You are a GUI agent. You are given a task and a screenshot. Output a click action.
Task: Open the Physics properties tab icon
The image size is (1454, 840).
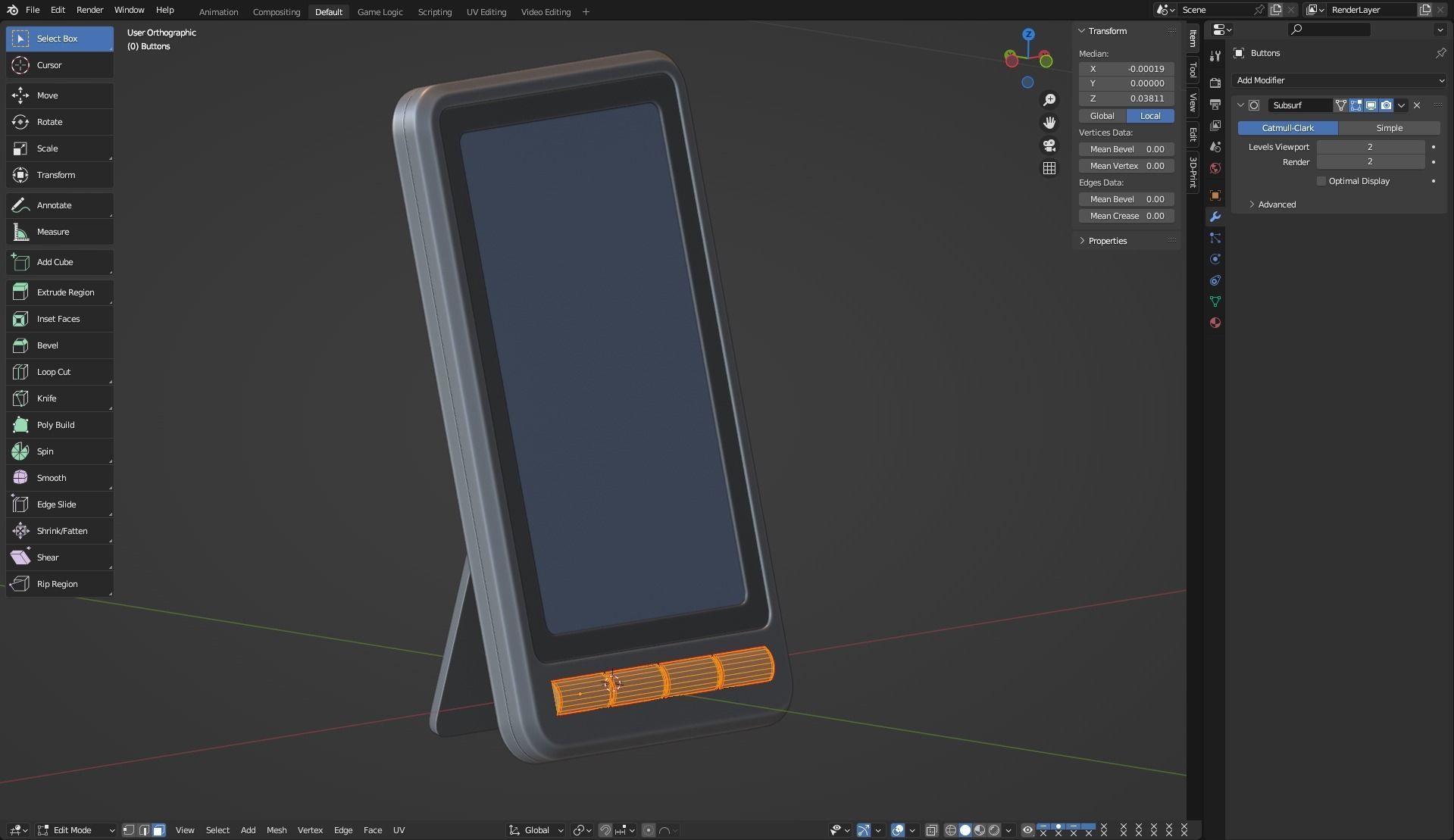(1215, 259)
